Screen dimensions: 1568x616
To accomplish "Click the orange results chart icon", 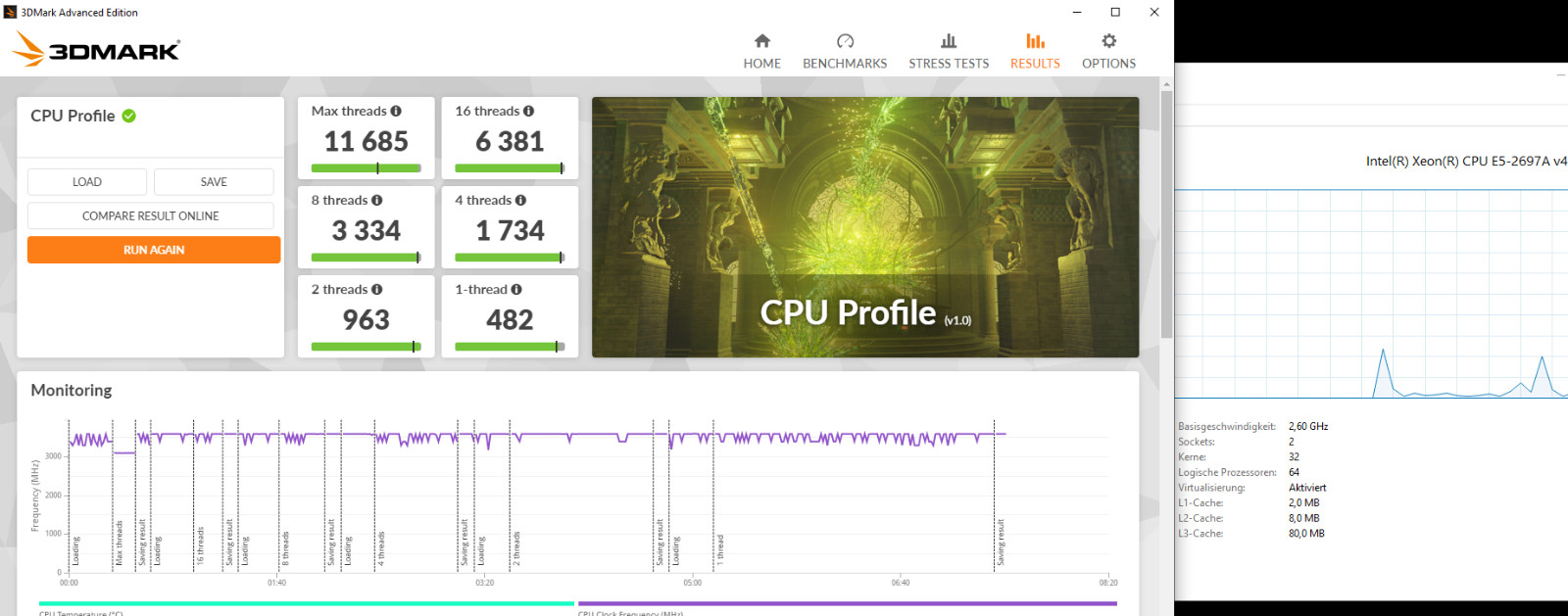I will pos(1035,41).
